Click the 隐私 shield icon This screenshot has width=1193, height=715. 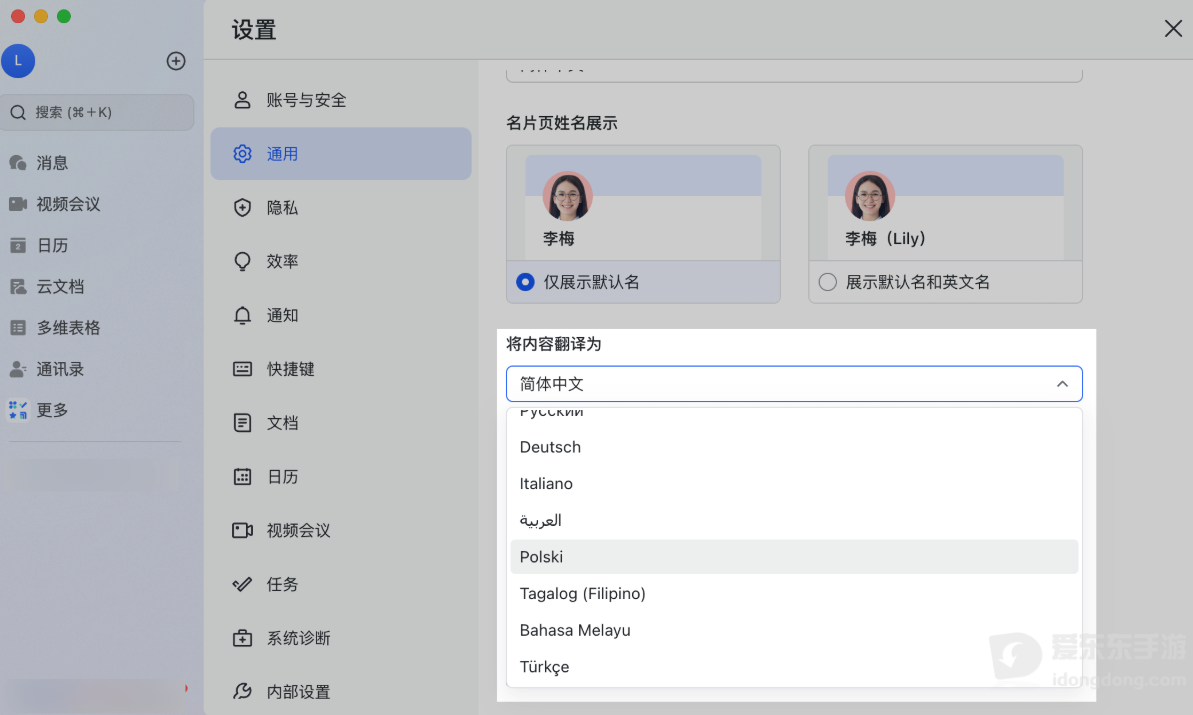tap(242, 208)
